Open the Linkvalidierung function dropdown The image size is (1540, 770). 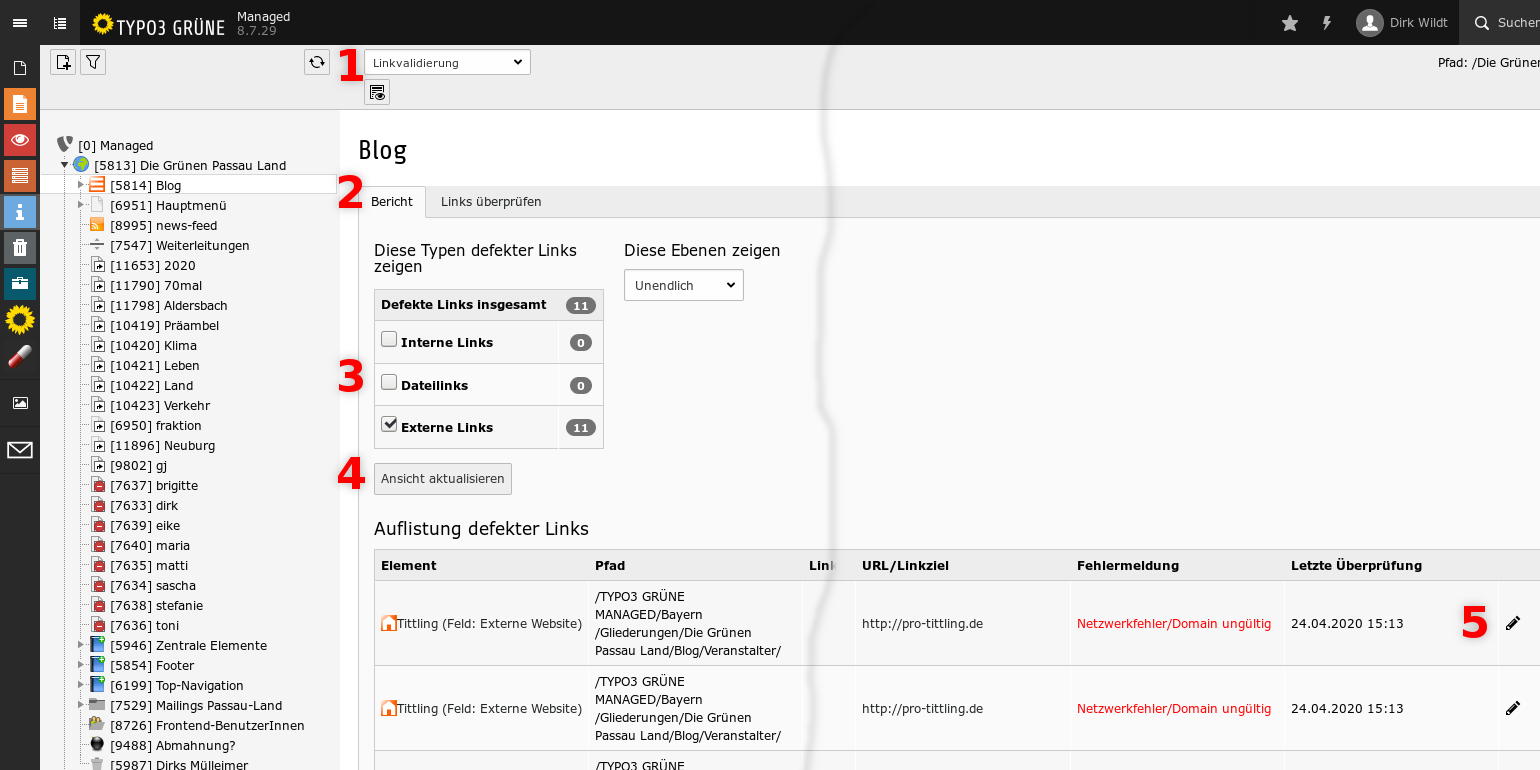click(447, 62)
